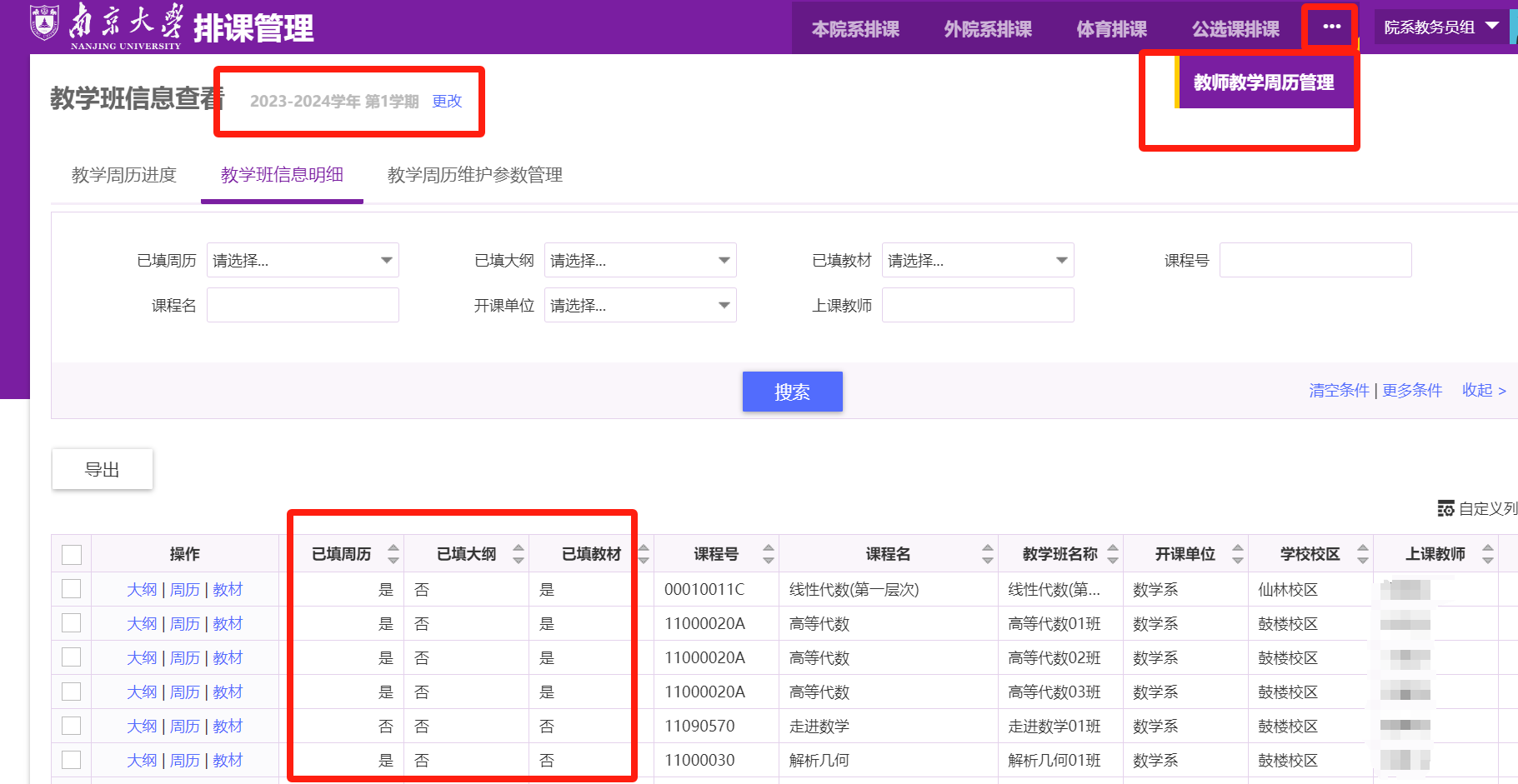
Task: Sort by the 课程名 column arrows
Action: point(988,554)
